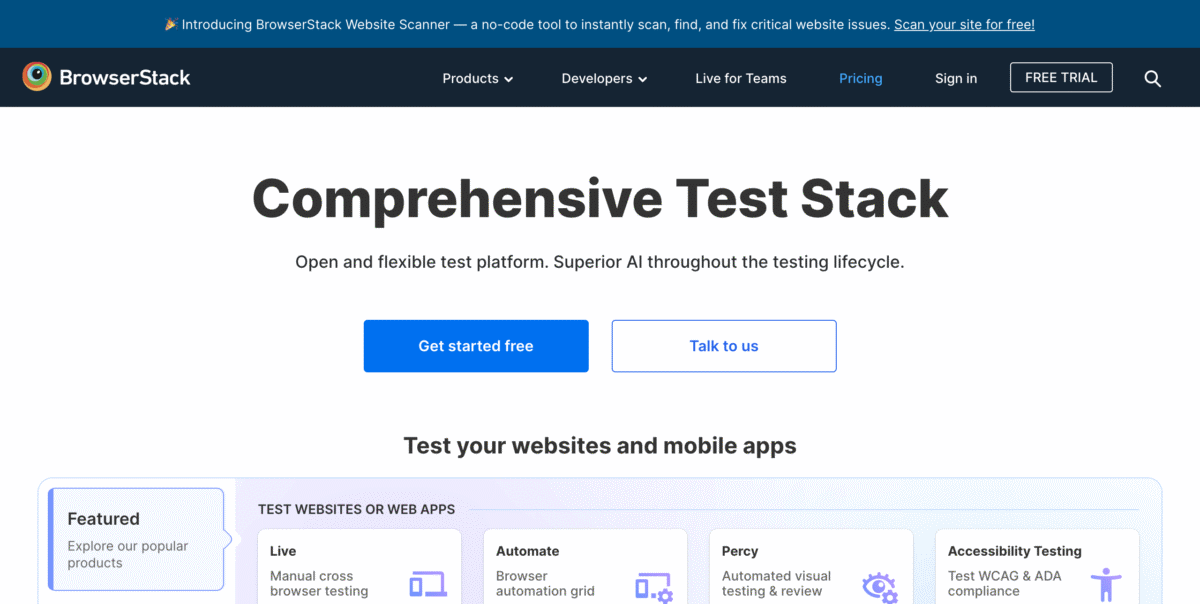Open the Products dropdown
Viewport: 1200px width, 604px height.
point(477,78)
